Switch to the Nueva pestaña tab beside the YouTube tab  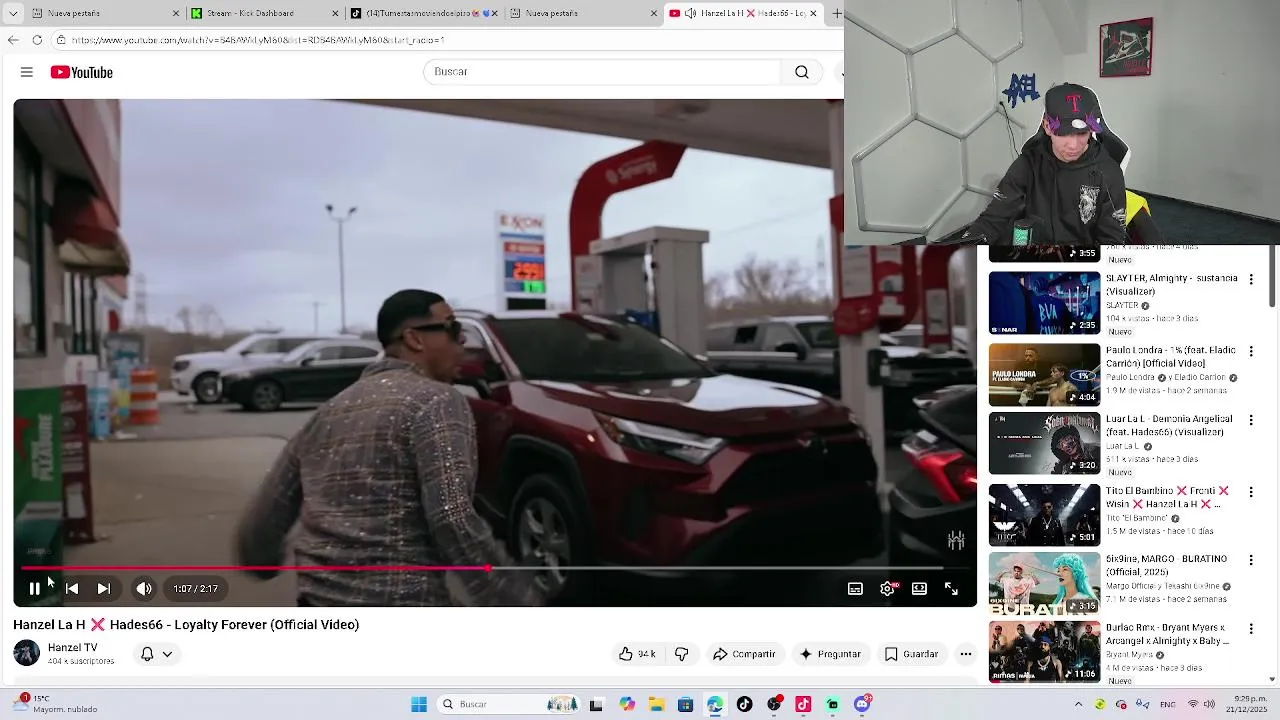583,13
